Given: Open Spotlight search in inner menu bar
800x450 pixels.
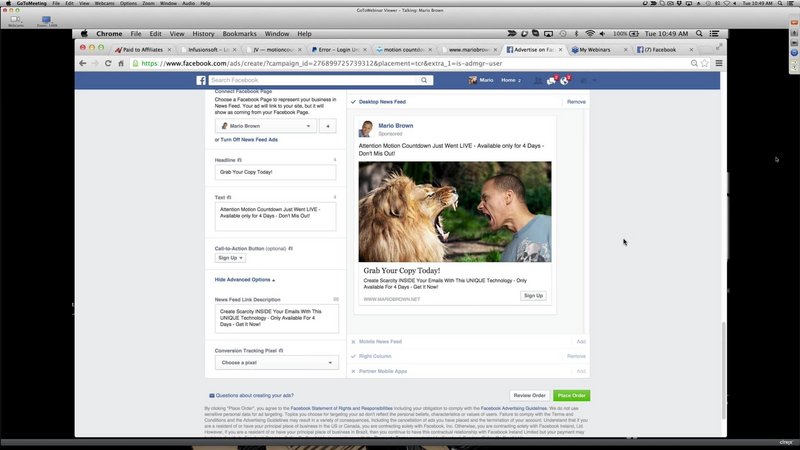Looking at the screenshot, I should pyautogui.click(x=699, y=34).
